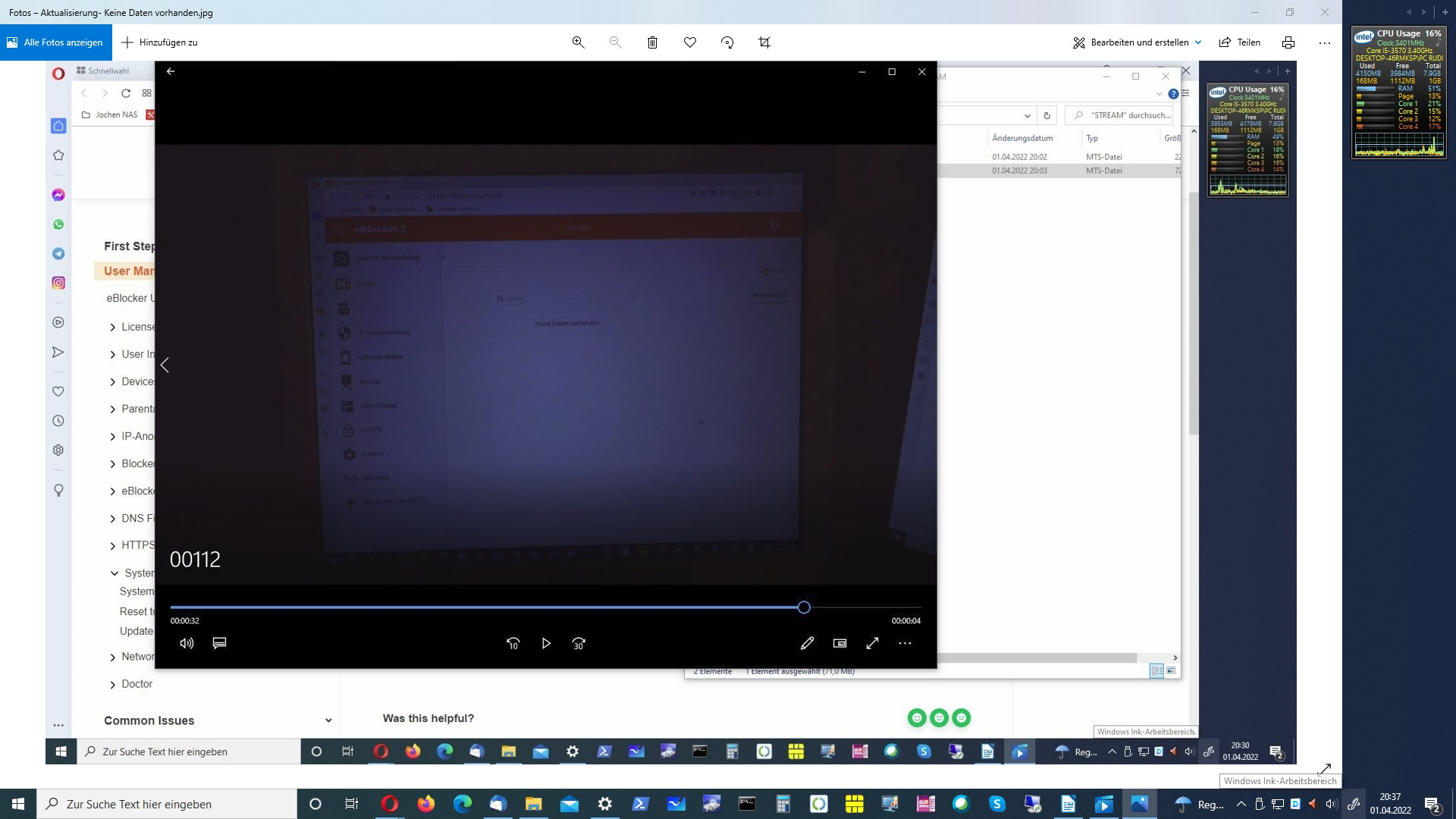
Task: Expand the Doctor tree item
Action: pyautogui.click(x=112, y=684)
